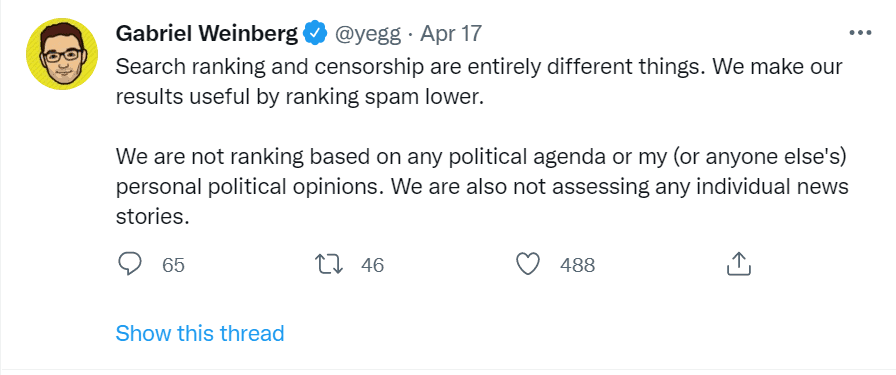The height and width of the screenshot is (375, 896).
Task: Click the text line 'results useful by ranking spam lower.'
Action: click(x=300, y=97)
